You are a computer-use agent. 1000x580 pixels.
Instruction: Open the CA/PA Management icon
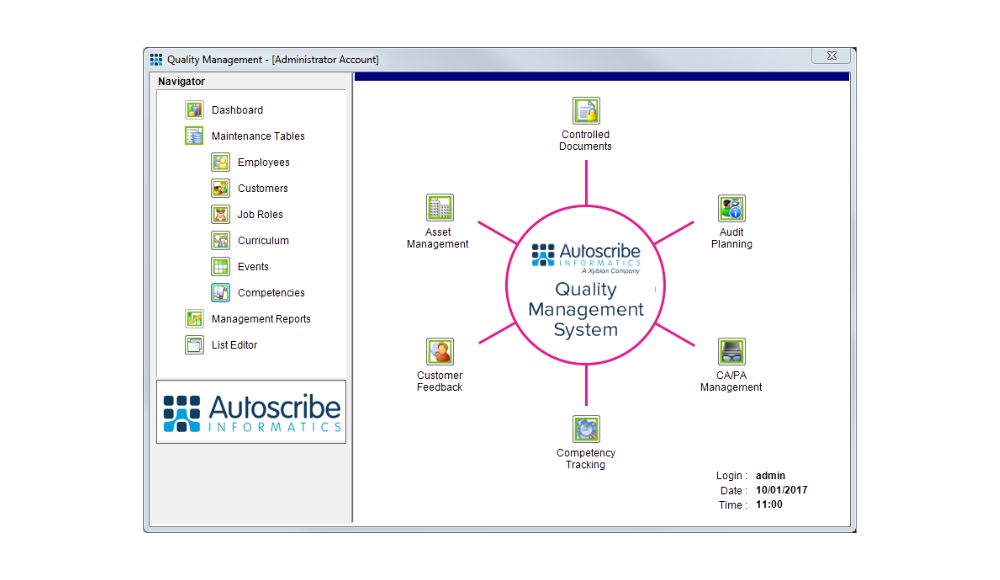click(731, 352)
